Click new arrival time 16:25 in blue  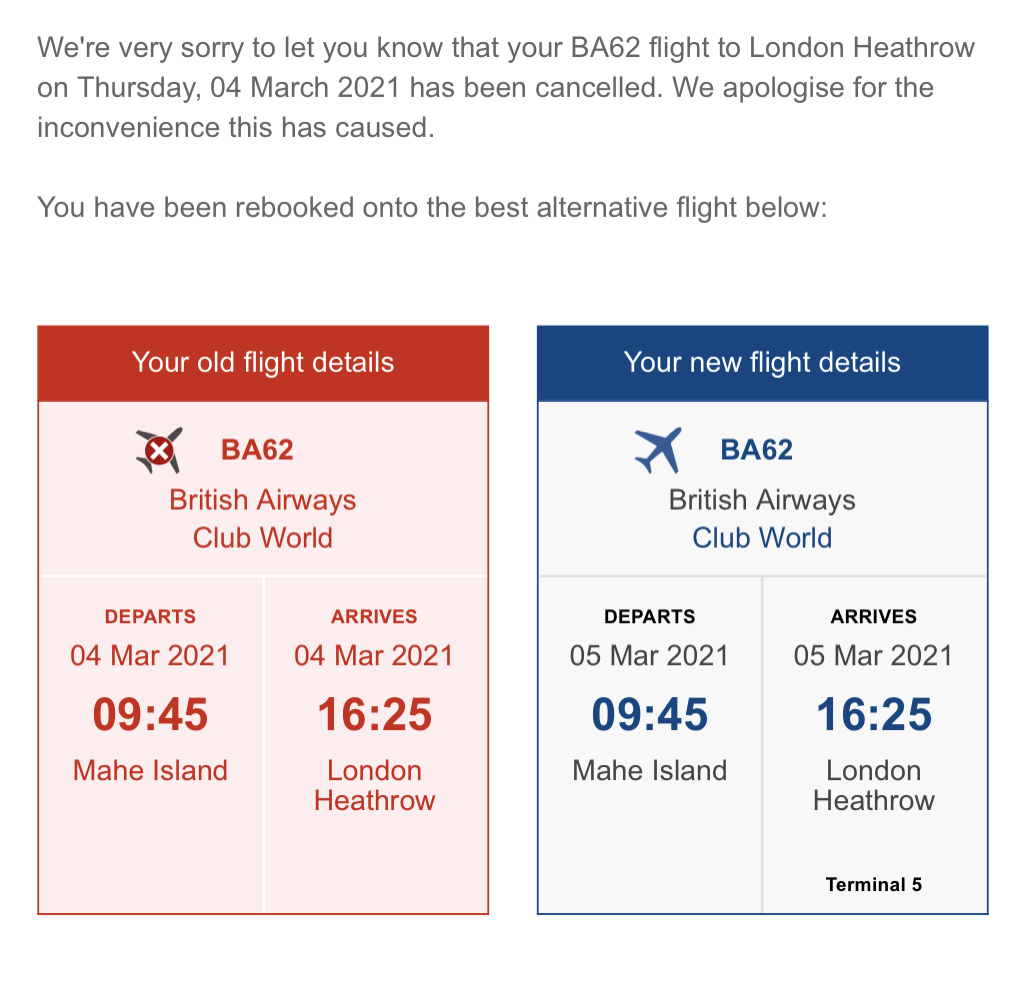coord(874,714)
